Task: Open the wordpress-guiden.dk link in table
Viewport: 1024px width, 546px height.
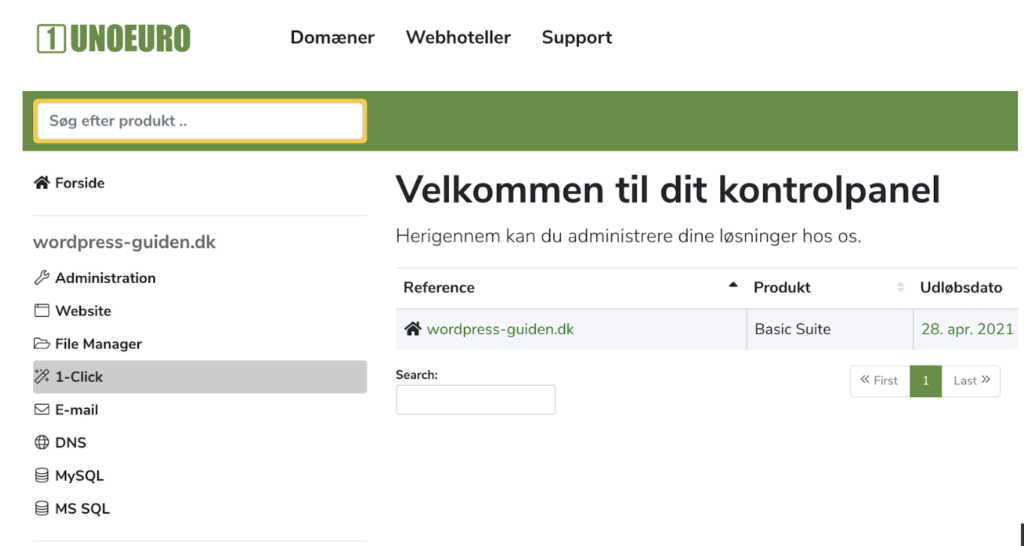Action: tap(500, 329)
